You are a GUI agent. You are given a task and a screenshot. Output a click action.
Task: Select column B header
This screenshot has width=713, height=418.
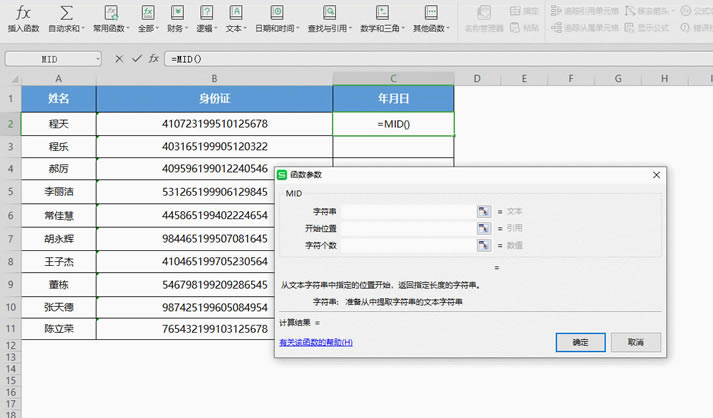point(214,79)
